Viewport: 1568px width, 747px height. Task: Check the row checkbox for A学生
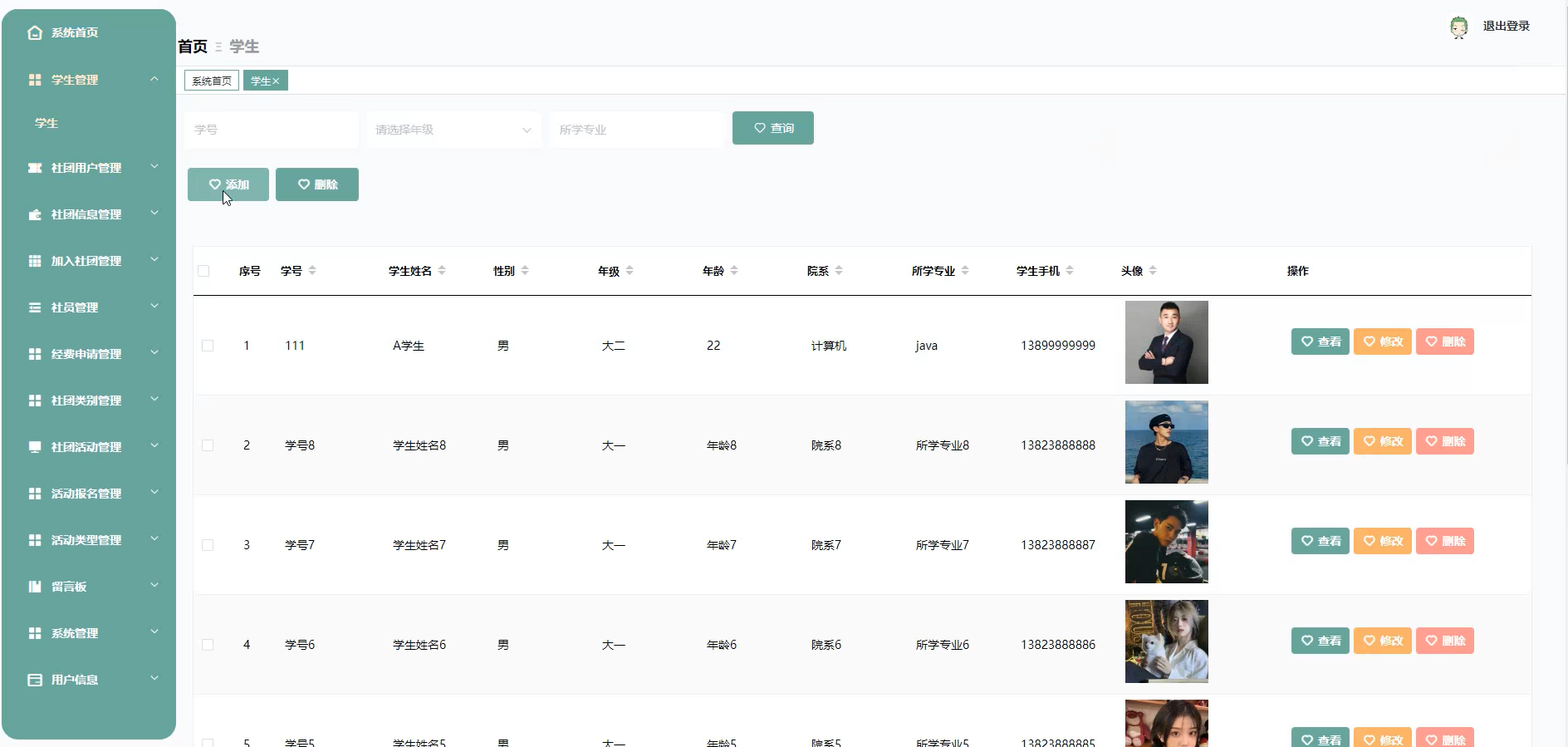[208, 346]
